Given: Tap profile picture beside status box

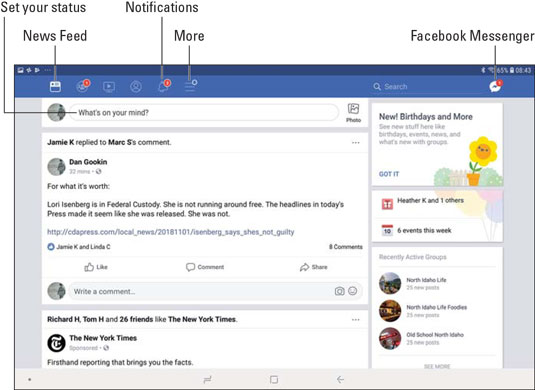Looking at the screenshot, I should [56, 113].
